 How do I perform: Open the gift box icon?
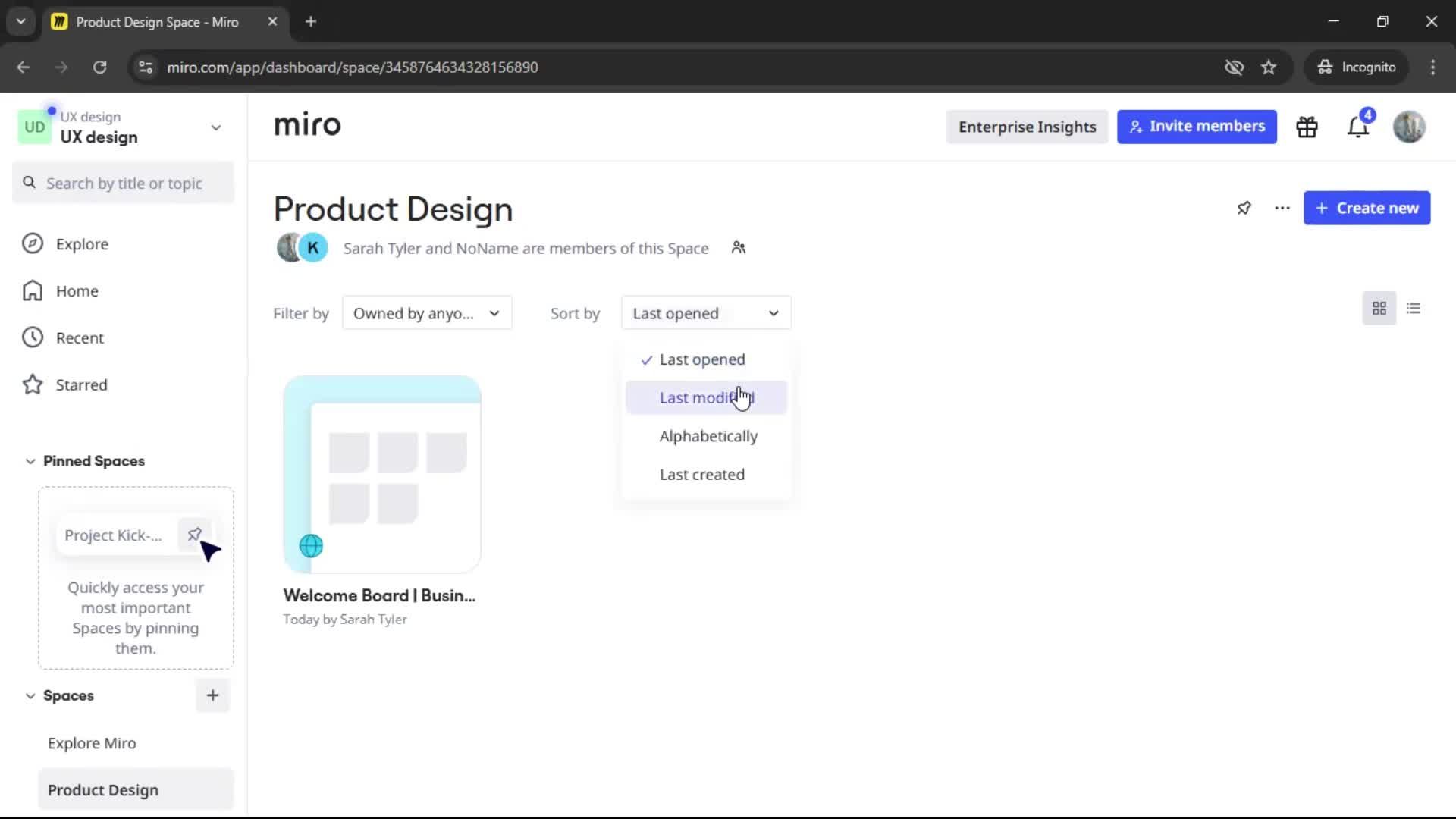(x=1307, y=127)
